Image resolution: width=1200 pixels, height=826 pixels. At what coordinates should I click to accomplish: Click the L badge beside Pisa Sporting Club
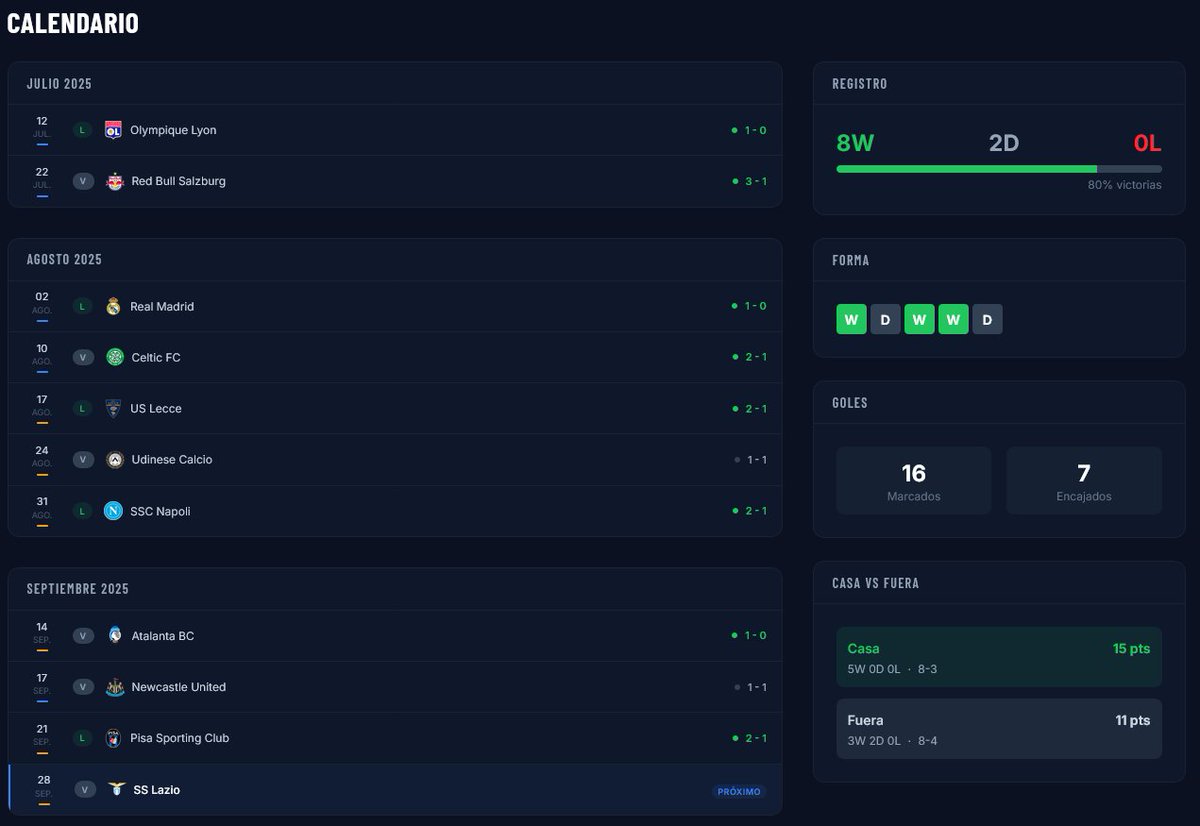point(82,738)
